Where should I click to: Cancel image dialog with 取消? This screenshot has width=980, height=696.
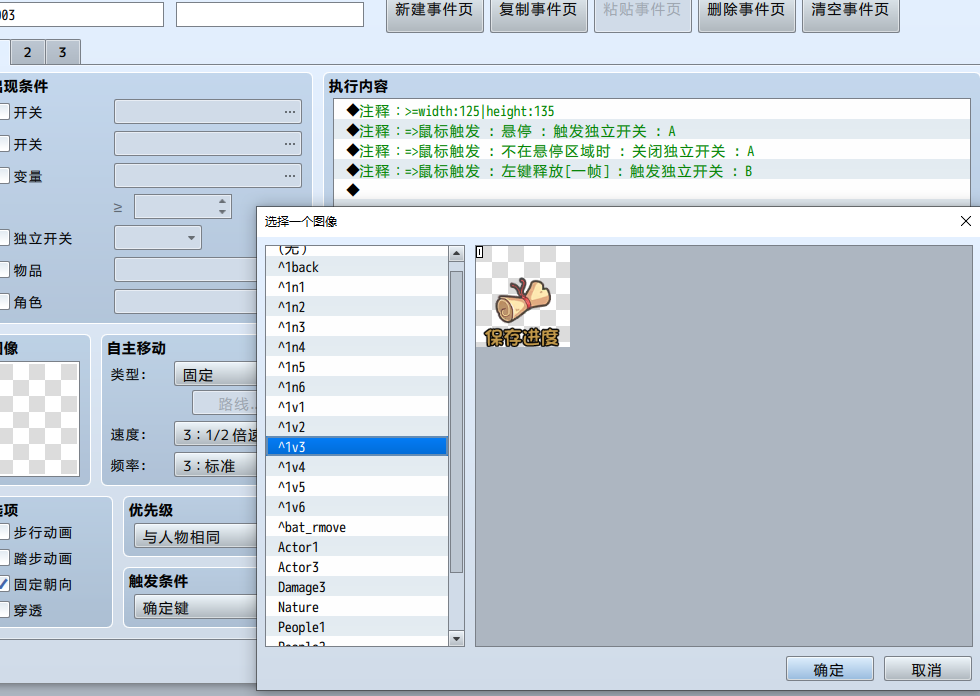(x=927, y=669)
